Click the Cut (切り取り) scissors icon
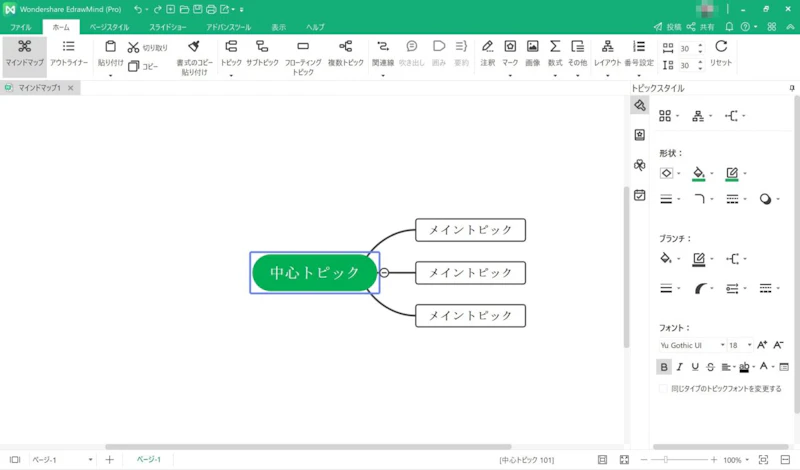Image resolution: width=800 pixels, height=470 pixels. [133, 47]
